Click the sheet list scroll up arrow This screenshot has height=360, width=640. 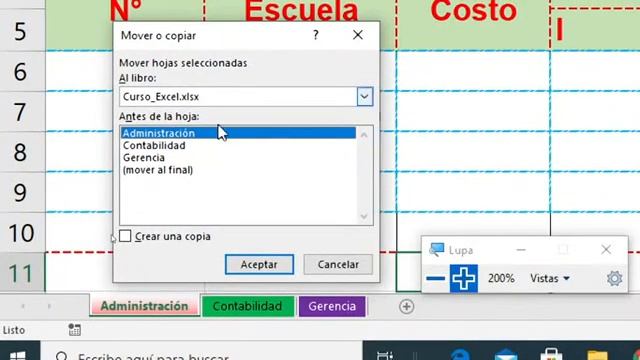click(364, 135)
